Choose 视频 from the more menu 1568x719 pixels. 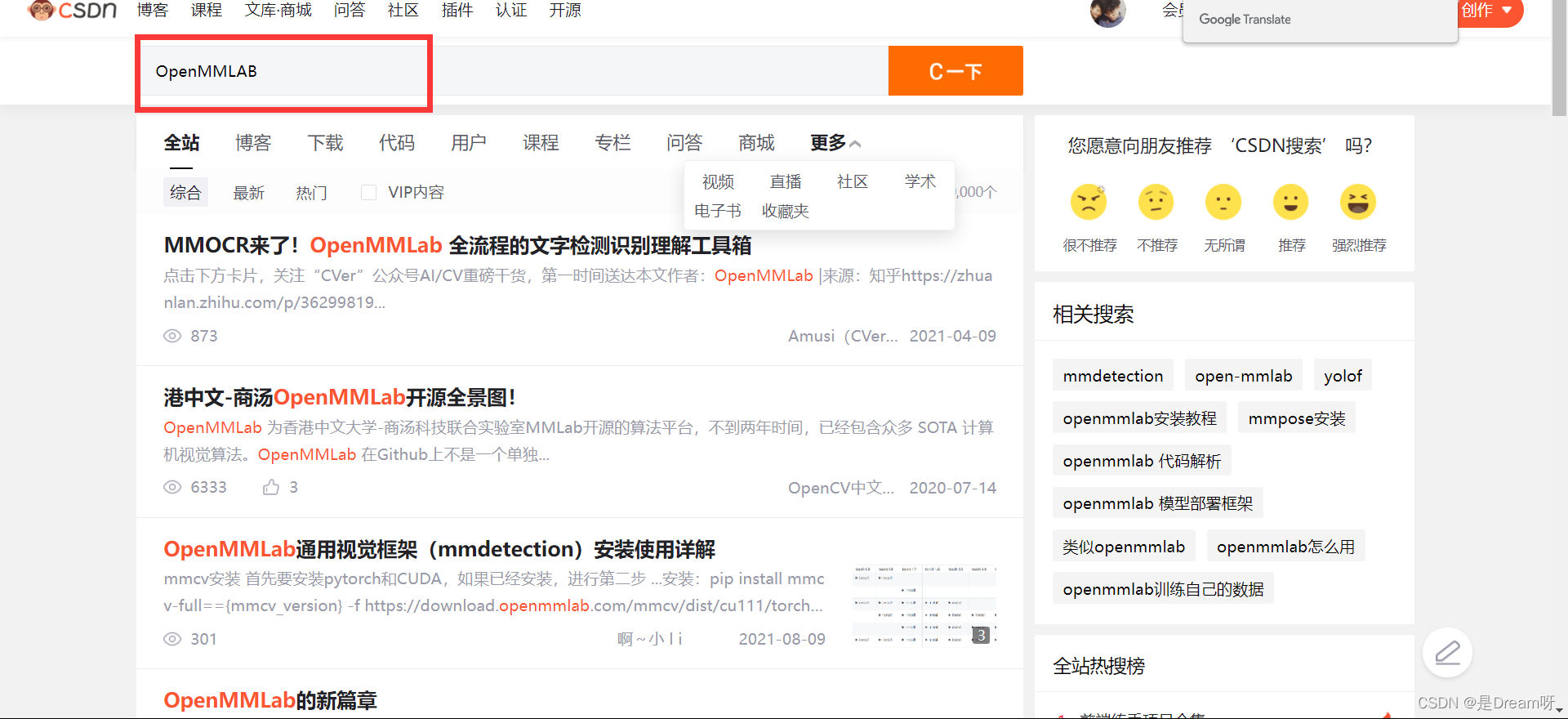click(x=718, y=181)
